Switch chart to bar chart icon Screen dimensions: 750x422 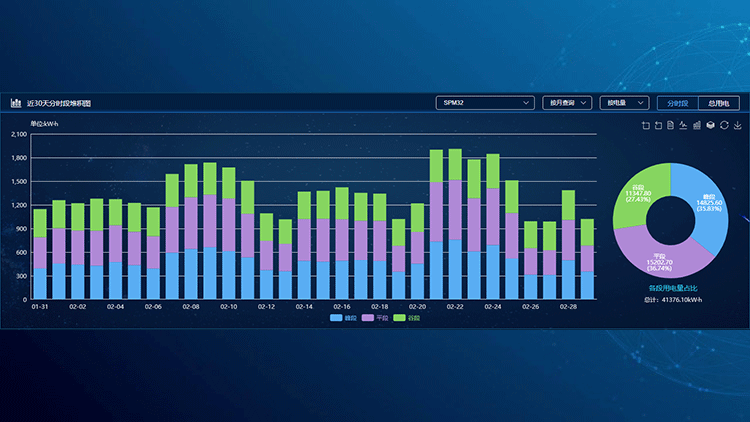click(696, 125)
